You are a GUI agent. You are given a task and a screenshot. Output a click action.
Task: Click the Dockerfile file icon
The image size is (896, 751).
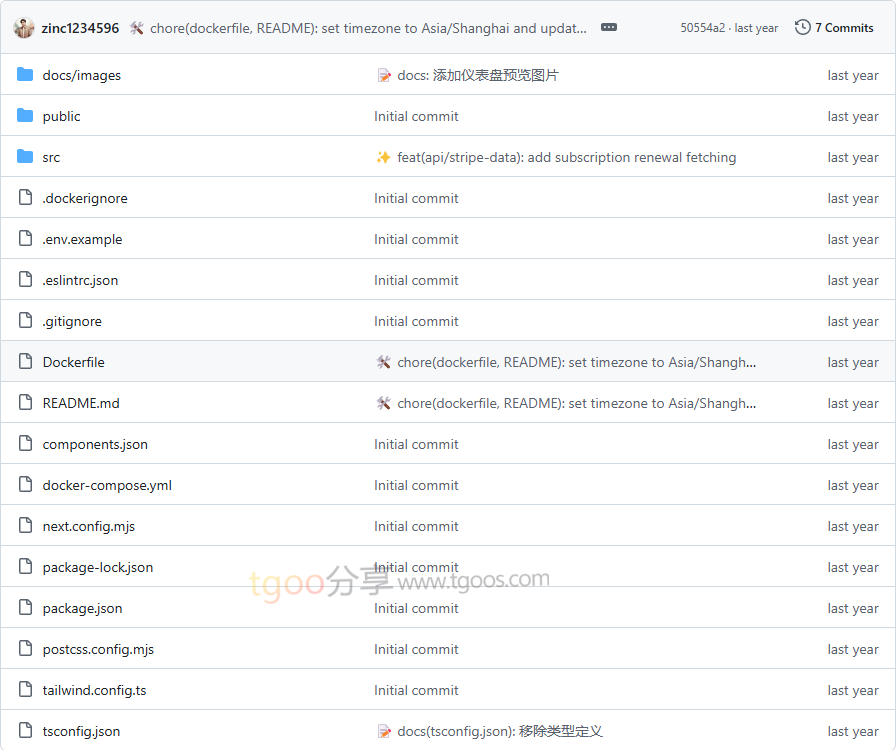25,362
